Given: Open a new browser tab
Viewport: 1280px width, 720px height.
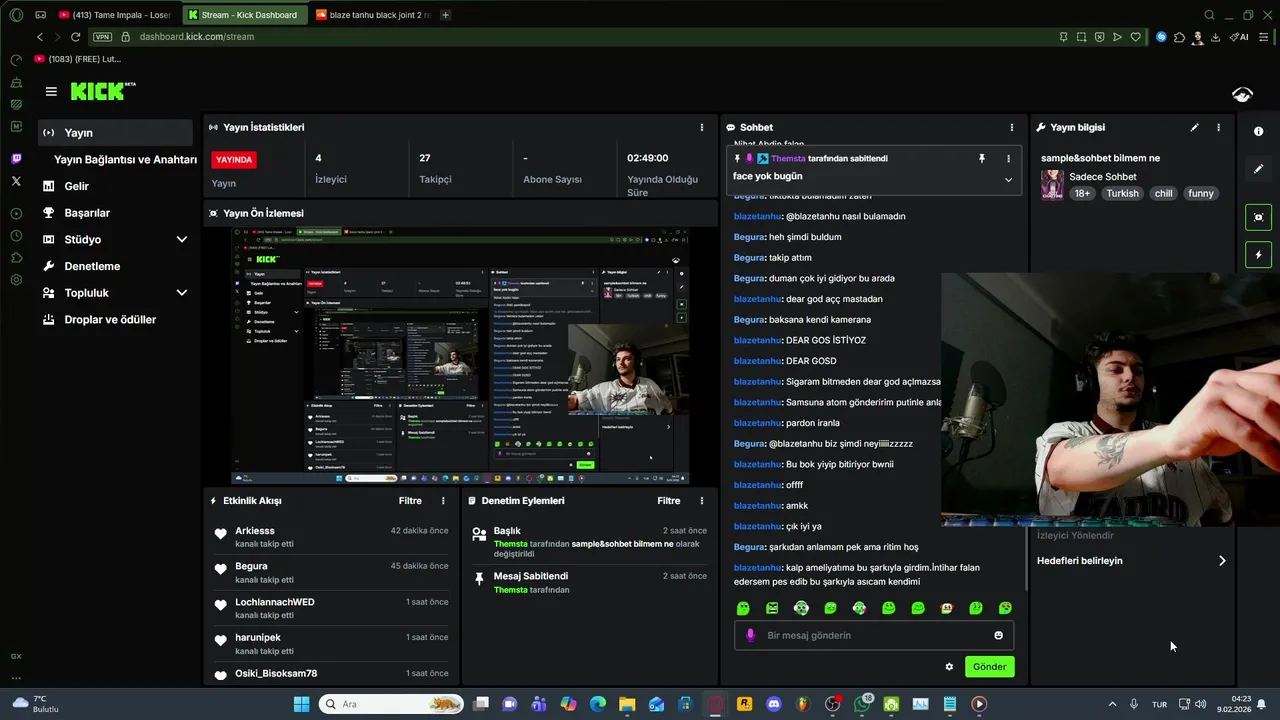Looking at the screenshot, I should [x=445, y=15].
